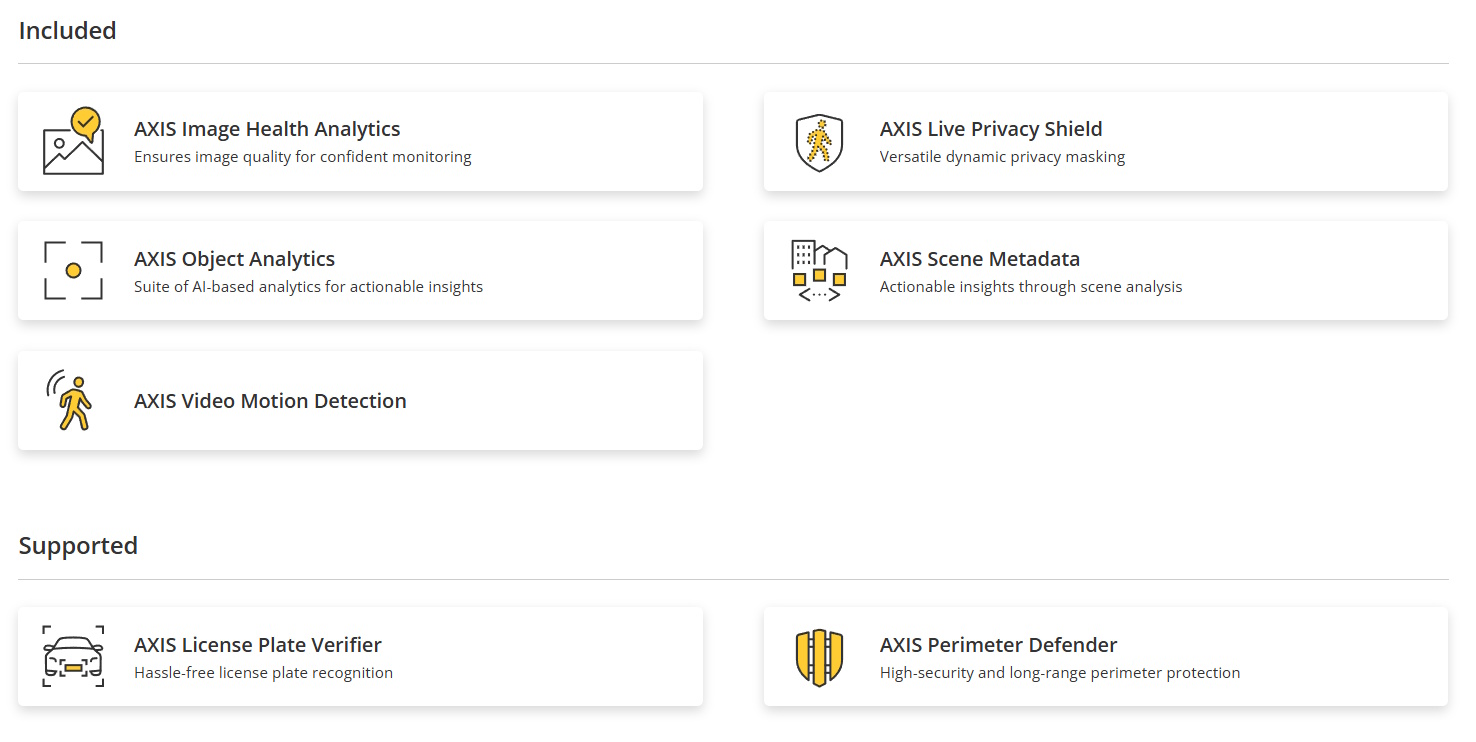Click the Live Privacy Shield badge icon
Screen dimensions: 1476x742
[819, 142]
